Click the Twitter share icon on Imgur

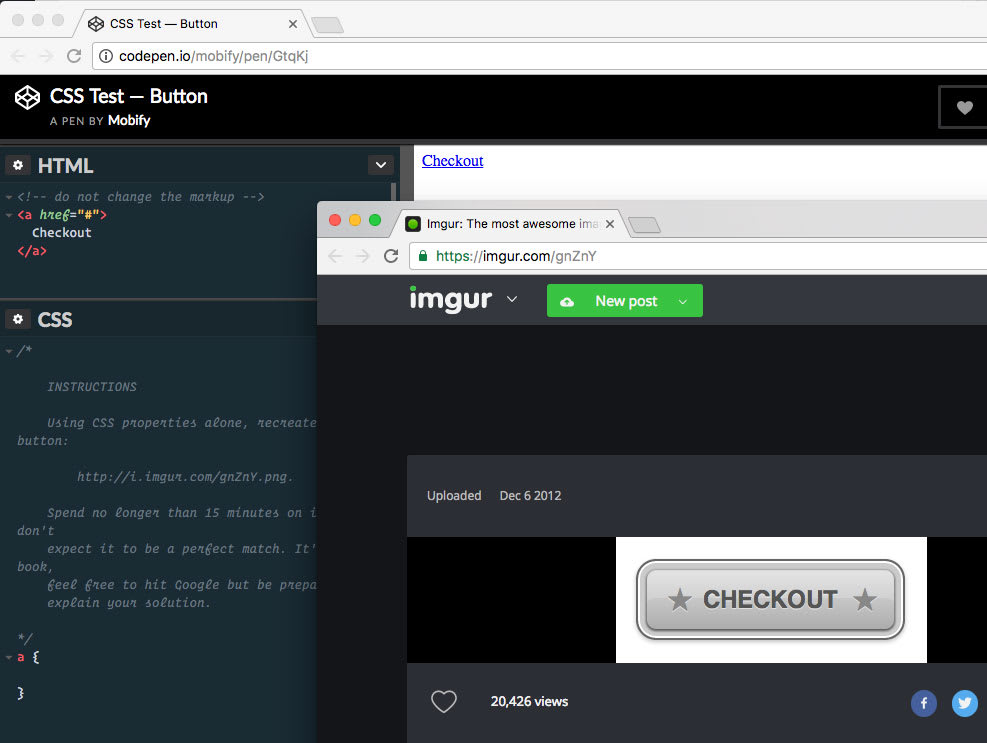click(964, 703)
